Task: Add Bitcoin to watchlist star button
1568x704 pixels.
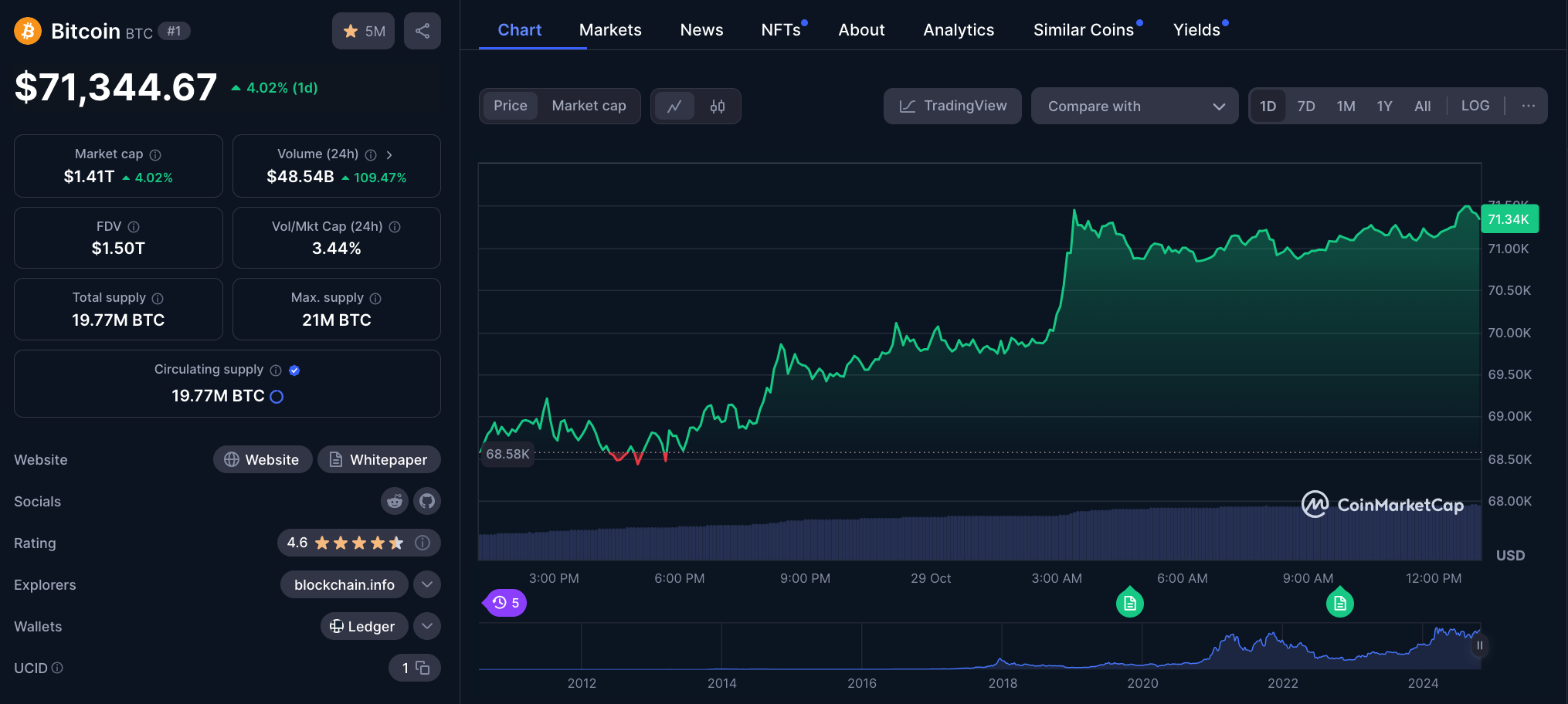Action: 363,31
